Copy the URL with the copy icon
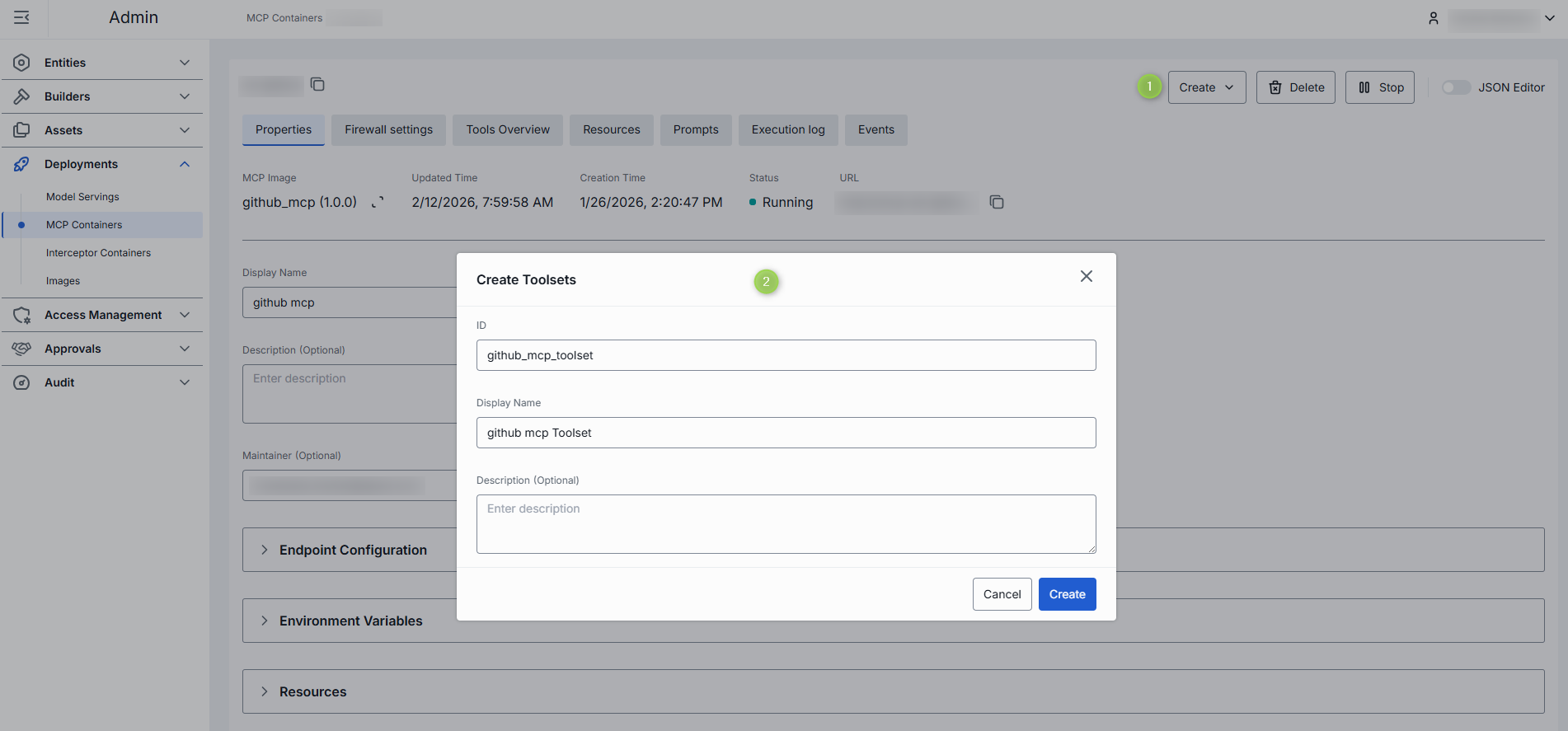Viewport: 1568px width, 731px height. tap(997, 202)
